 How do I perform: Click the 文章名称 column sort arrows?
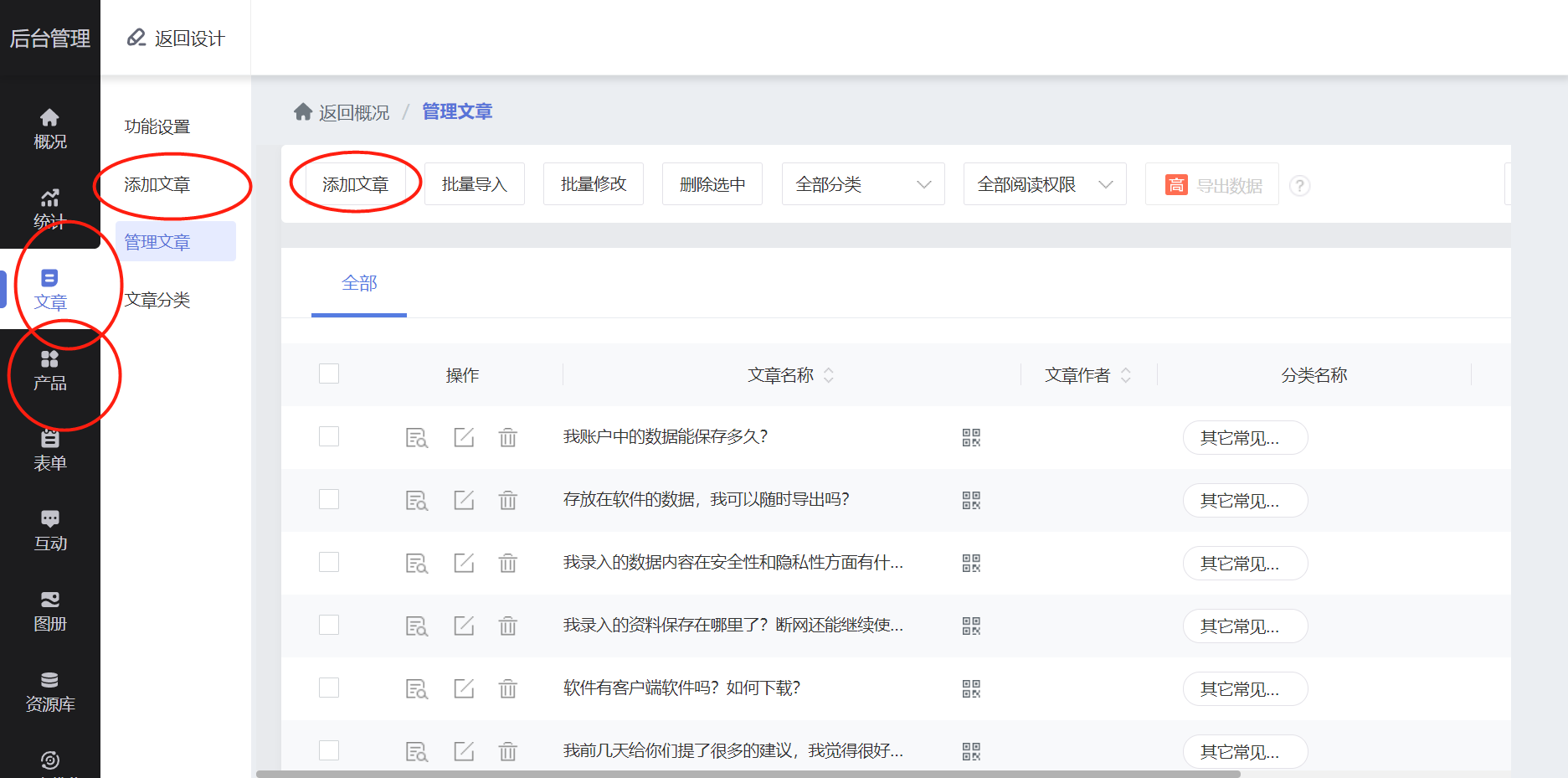829,375
